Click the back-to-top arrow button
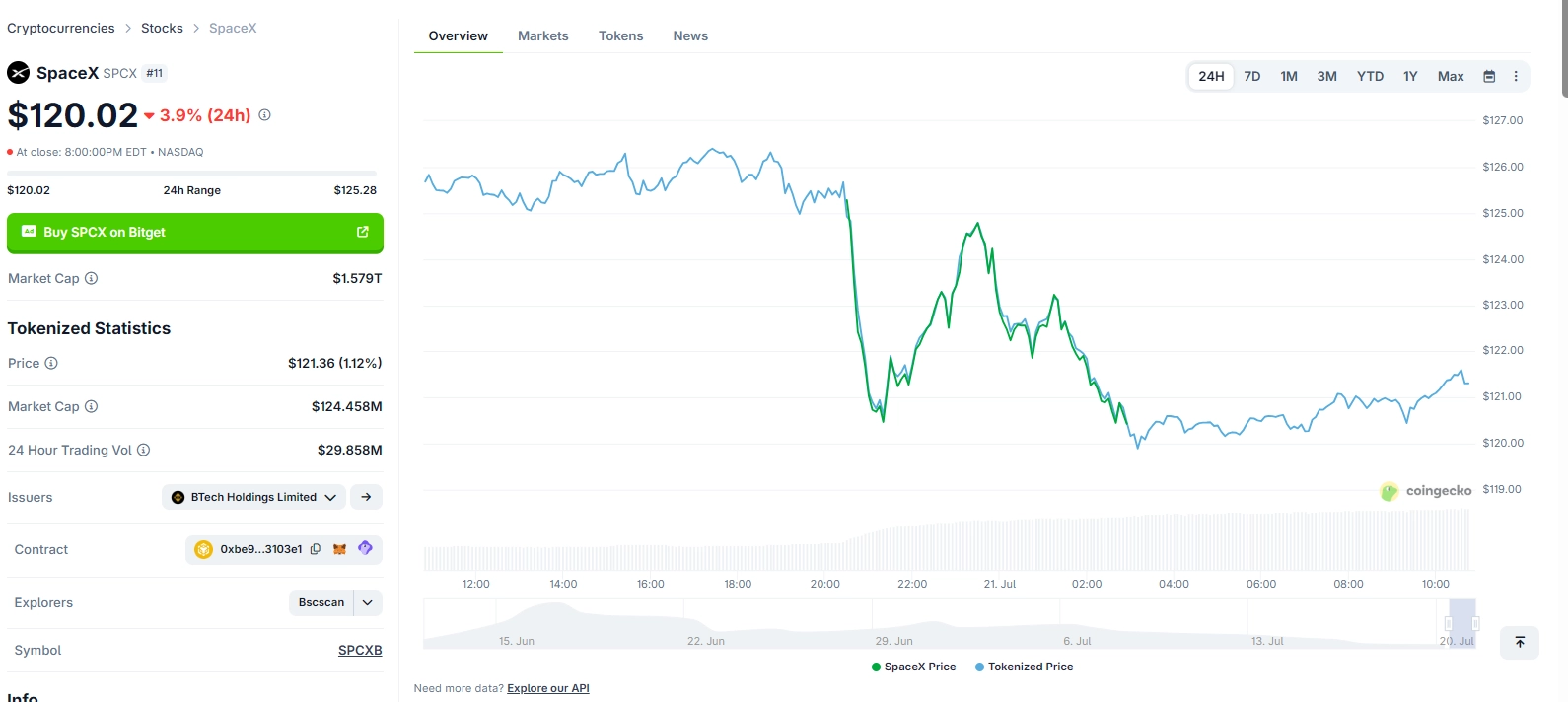This screenshot has height=702, width=1568. click(1520, 642)
